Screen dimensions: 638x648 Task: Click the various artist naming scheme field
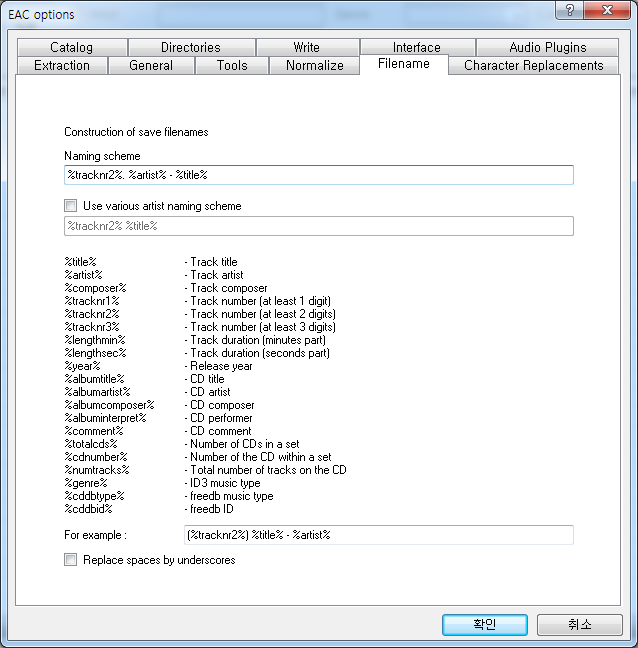pyautogui.click(x=319, y=226)
